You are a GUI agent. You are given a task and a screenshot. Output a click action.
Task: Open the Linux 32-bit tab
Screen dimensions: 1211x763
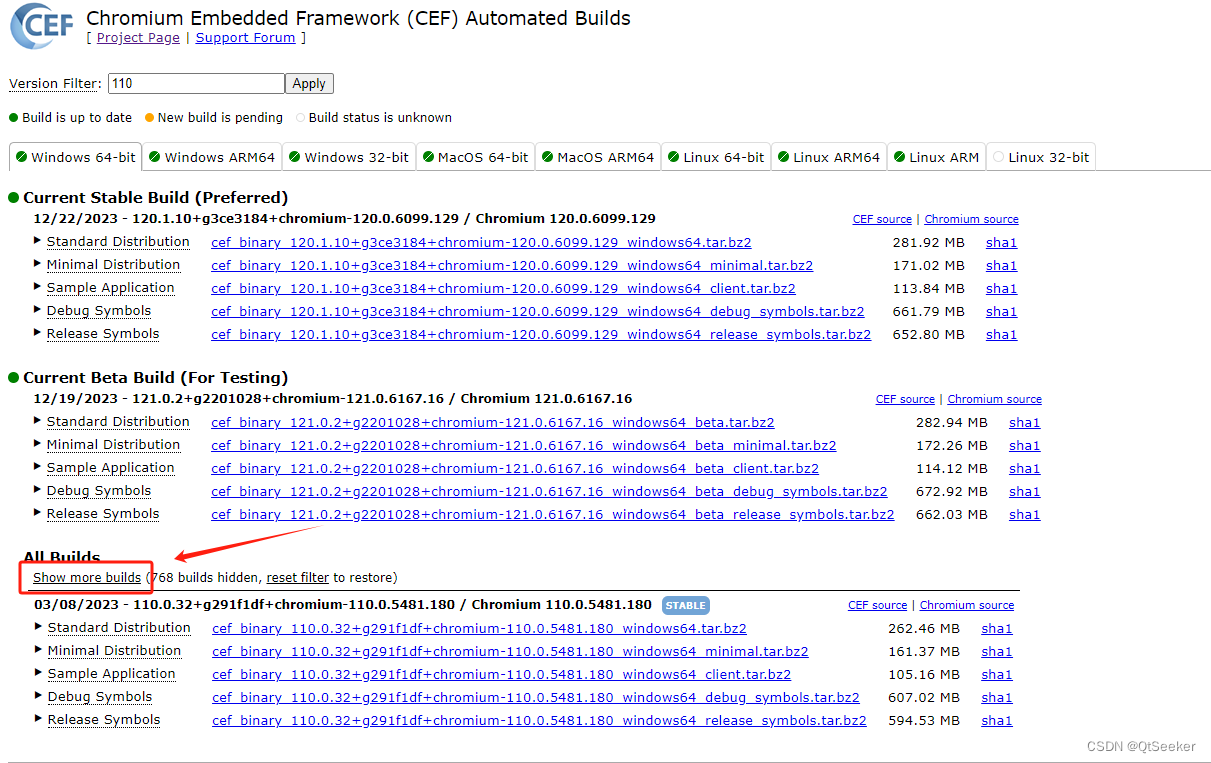(1041, 157)
